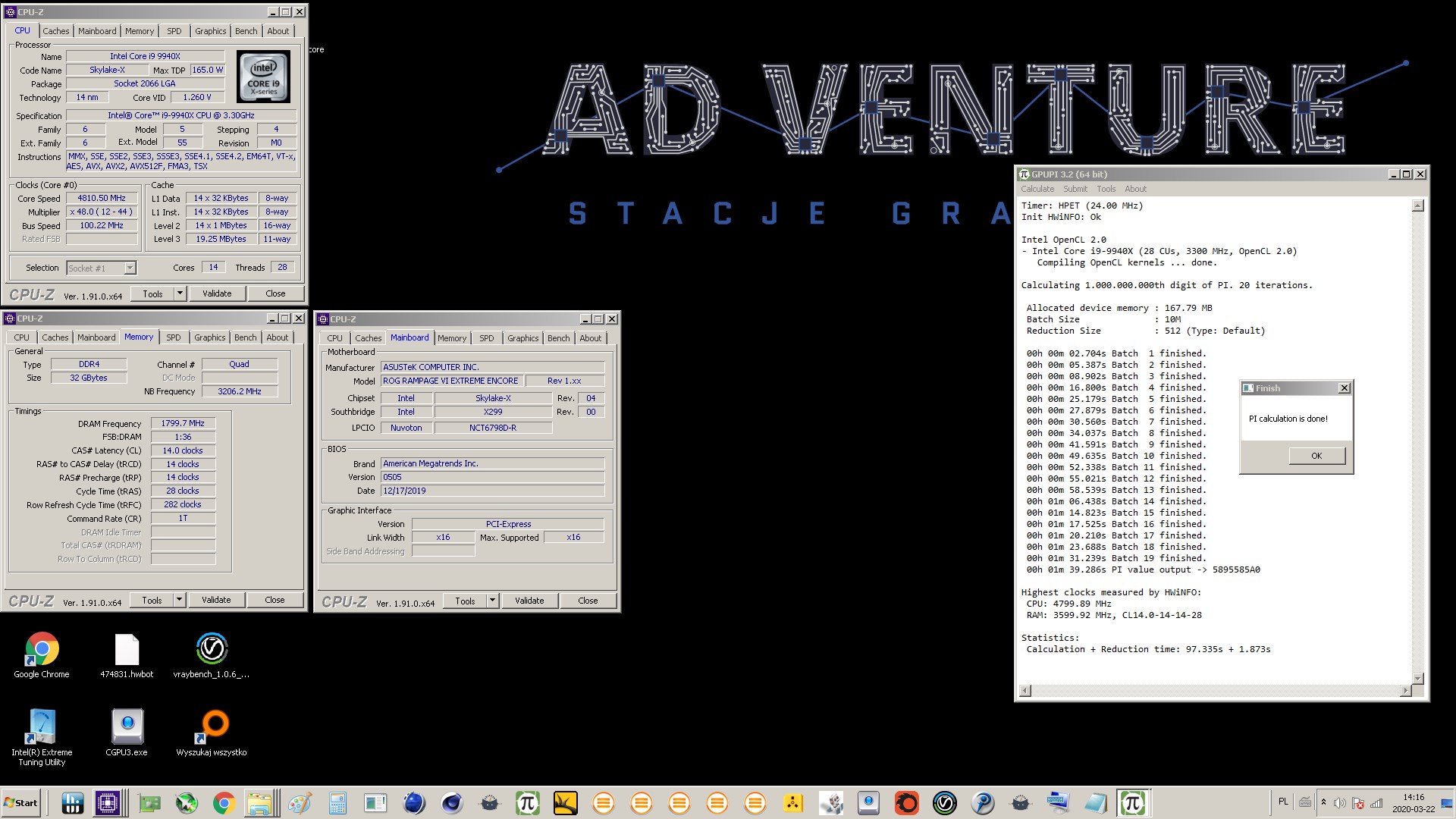The image size is (1456, 819).
Task: Click the Windows Start button
Action: (21, 803)
